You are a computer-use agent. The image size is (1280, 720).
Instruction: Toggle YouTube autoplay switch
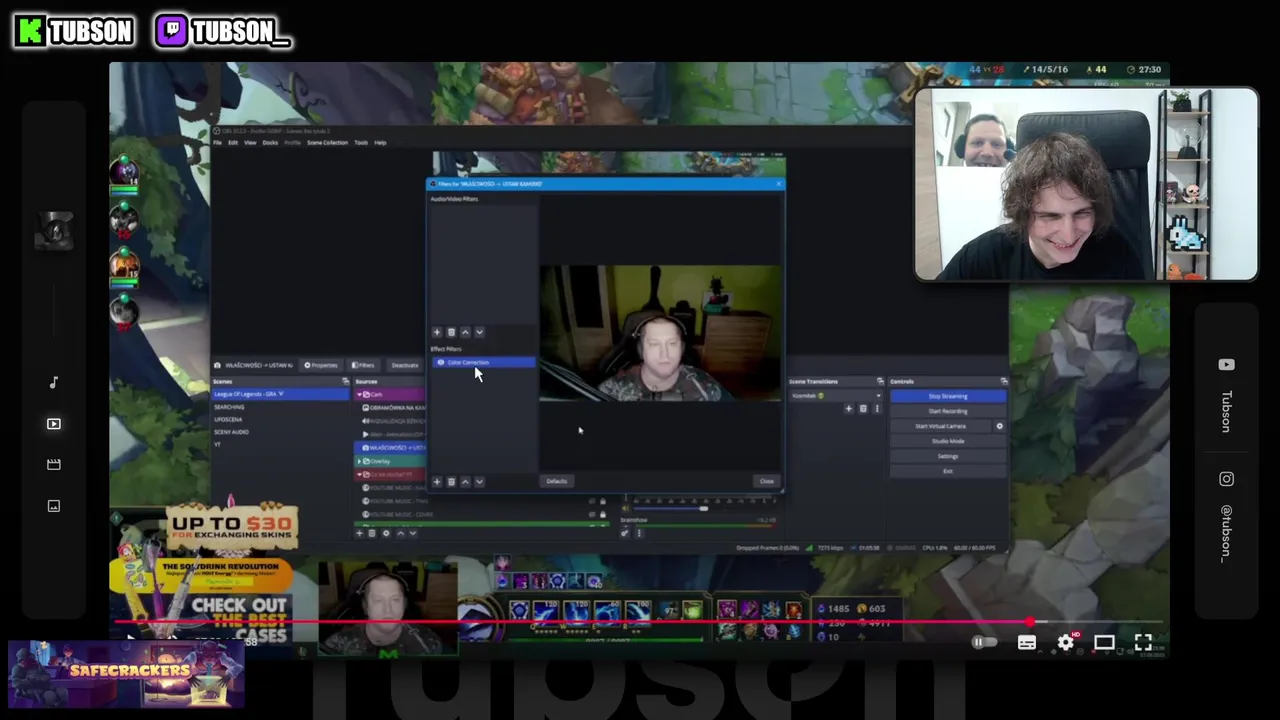click(985, 643)
